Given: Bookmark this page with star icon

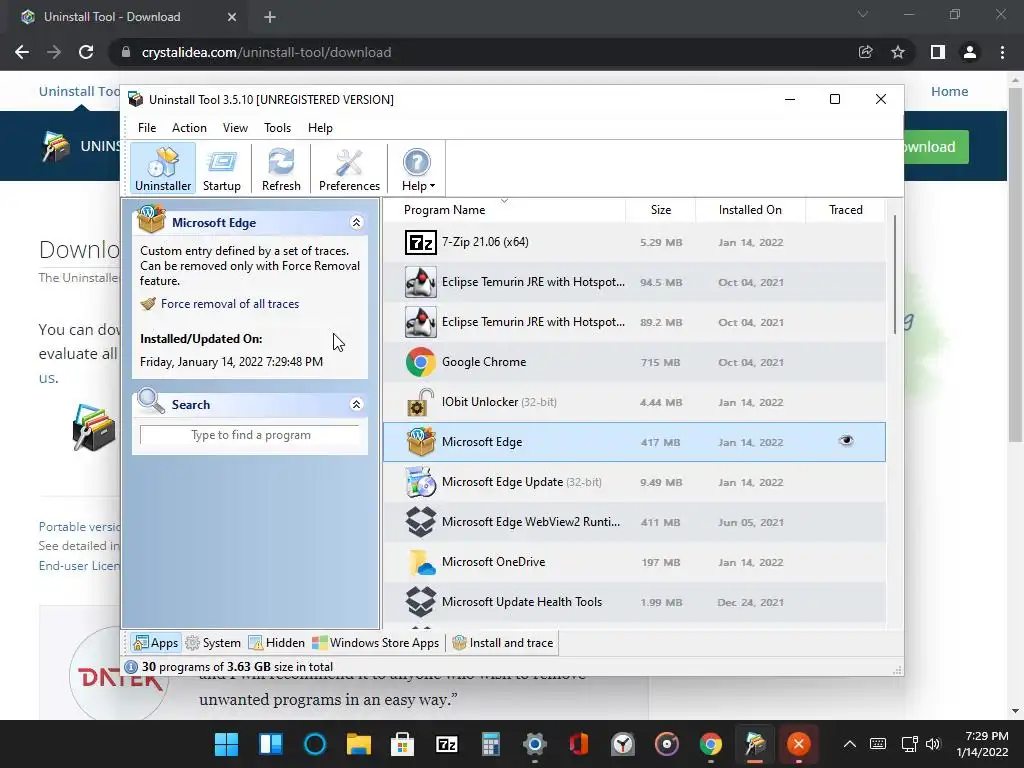Looking at the screenshot, I should click(x=898, y=52).
